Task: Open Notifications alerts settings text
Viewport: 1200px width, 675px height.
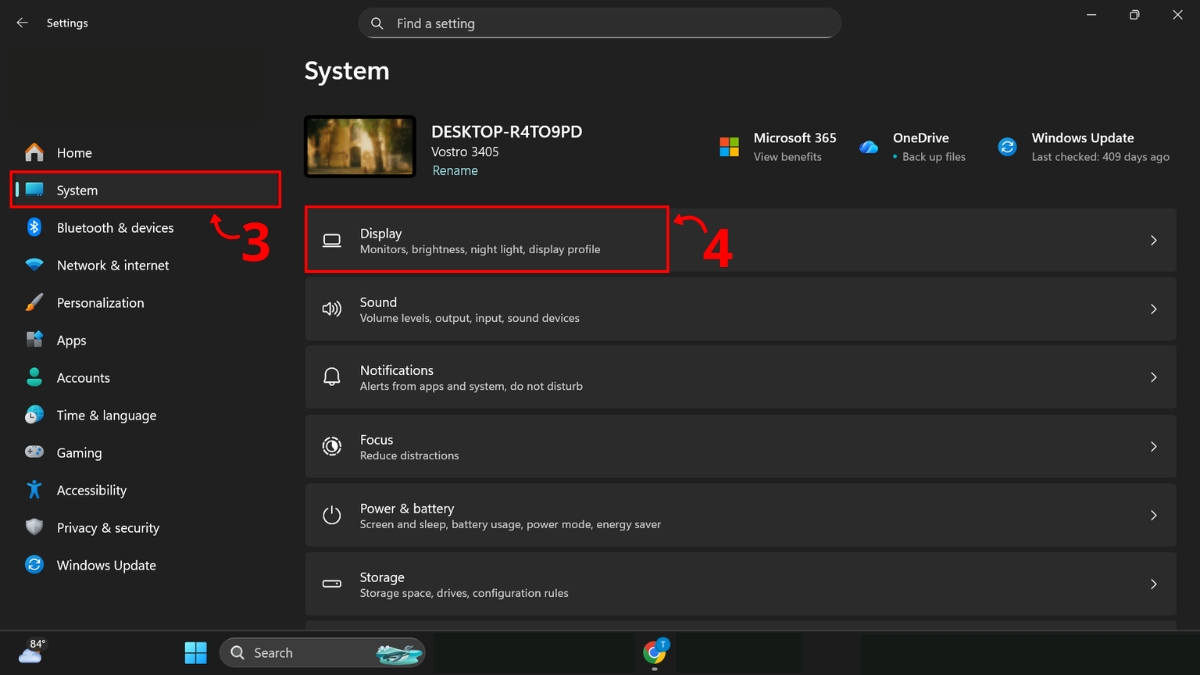Action: point(471,386)
